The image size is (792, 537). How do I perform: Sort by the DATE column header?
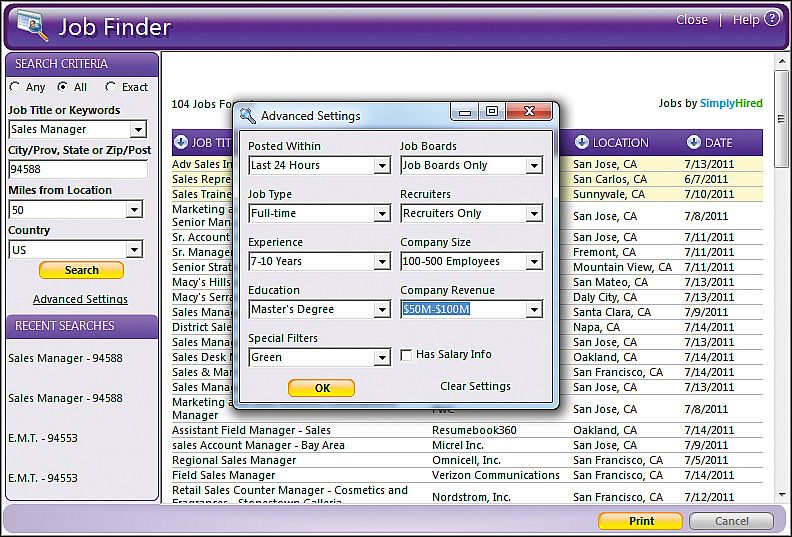718,143
